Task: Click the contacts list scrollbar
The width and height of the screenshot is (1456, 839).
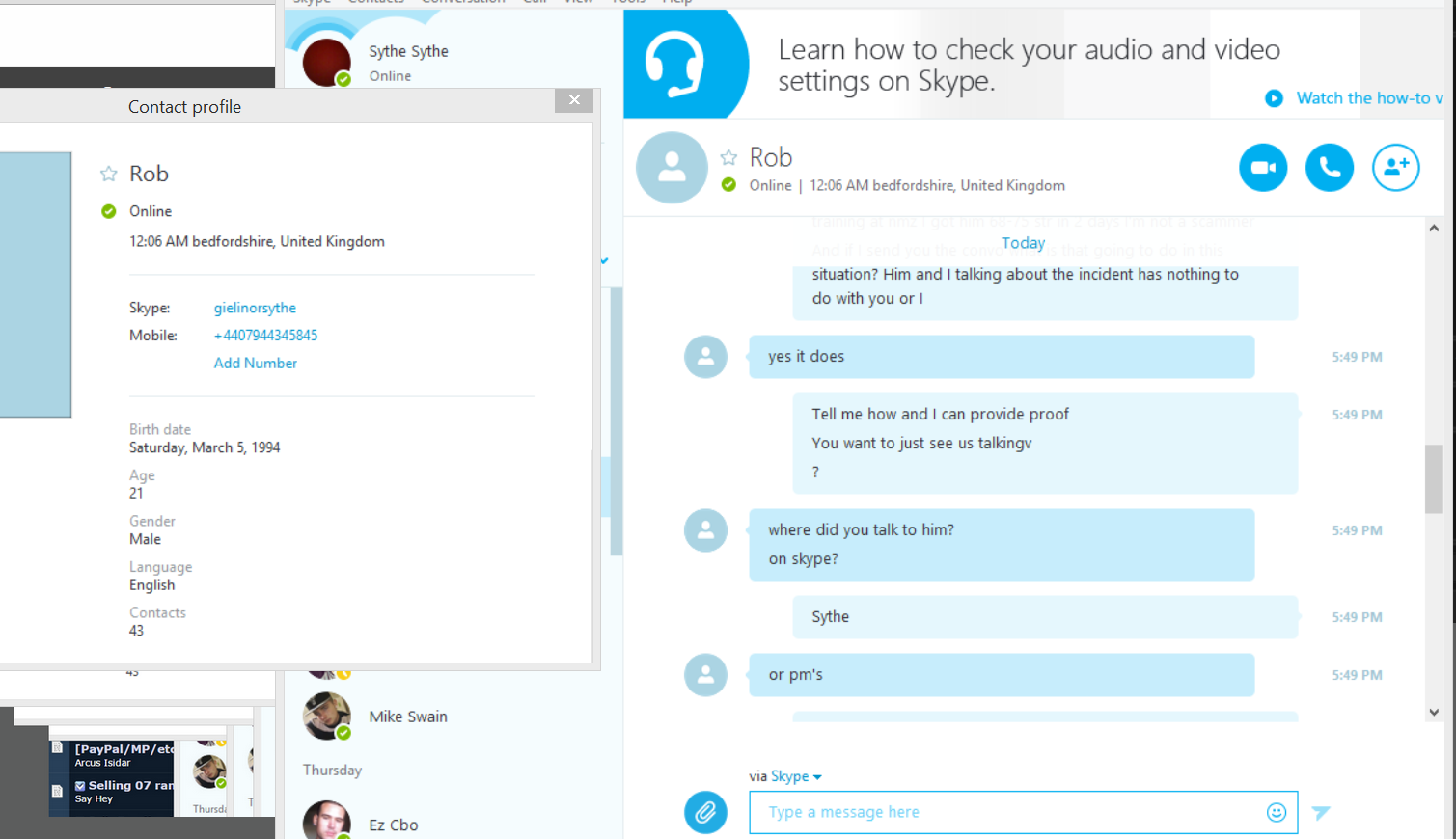Action: pos(617,421)
